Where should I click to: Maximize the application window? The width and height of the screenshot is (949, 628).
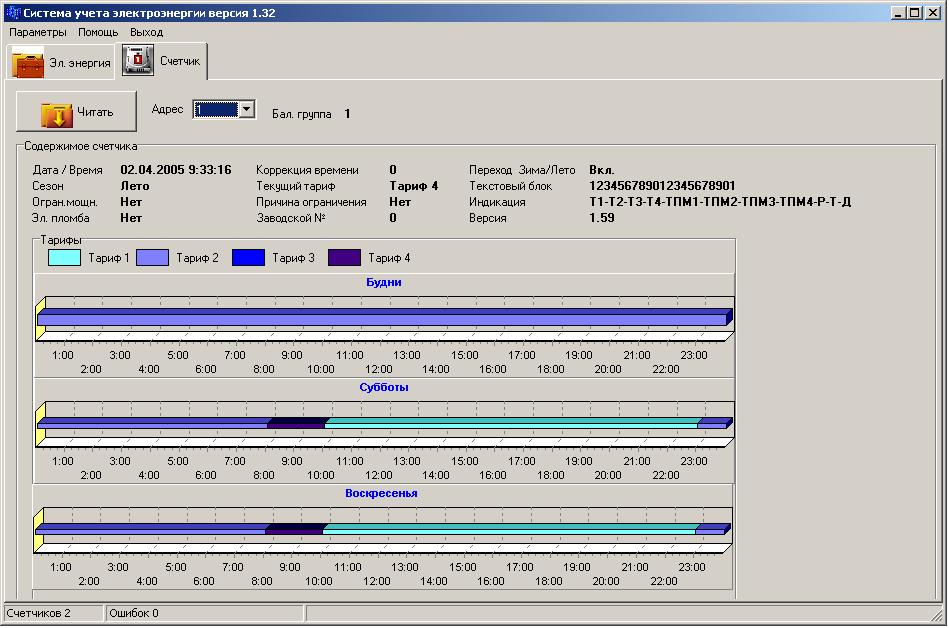tap(913, 13)
